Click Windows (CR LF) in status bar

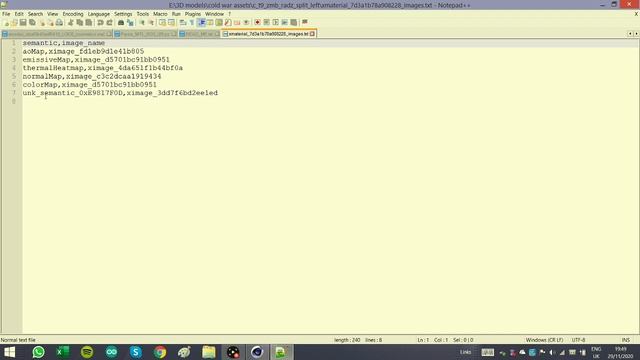(x=544, y=340)
